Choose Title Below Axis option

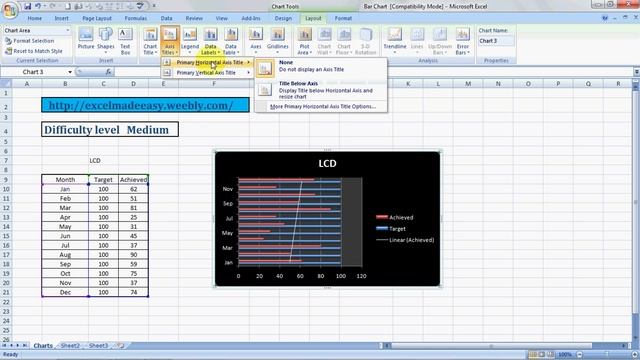[321, 90]
